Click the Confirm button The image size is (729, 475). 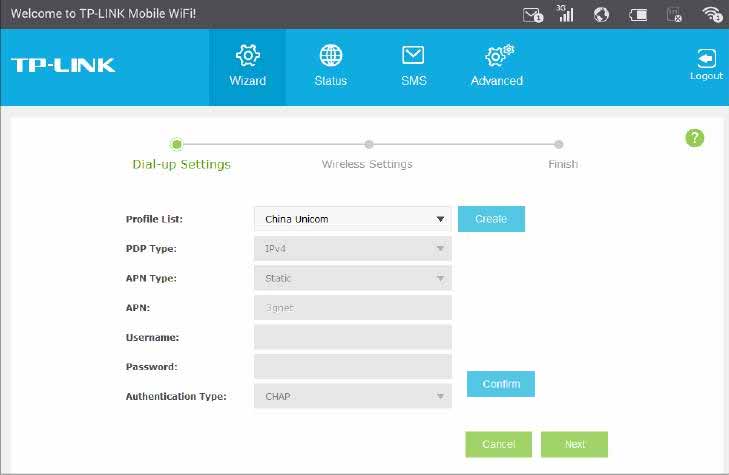[501, 384]
